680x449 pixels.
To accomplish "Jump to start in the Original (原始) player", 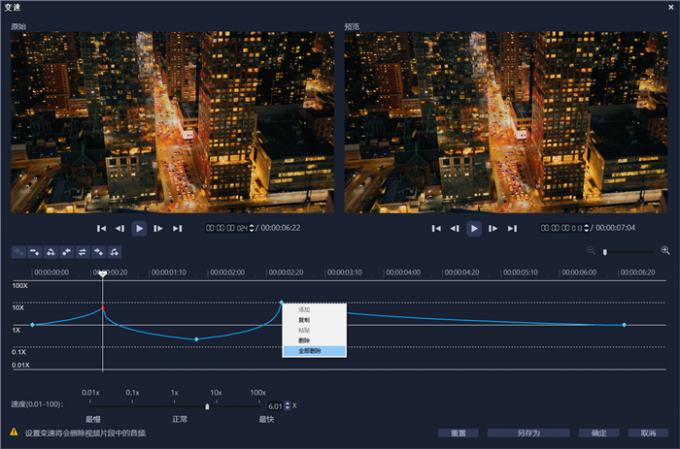I will tap(101, 229).
